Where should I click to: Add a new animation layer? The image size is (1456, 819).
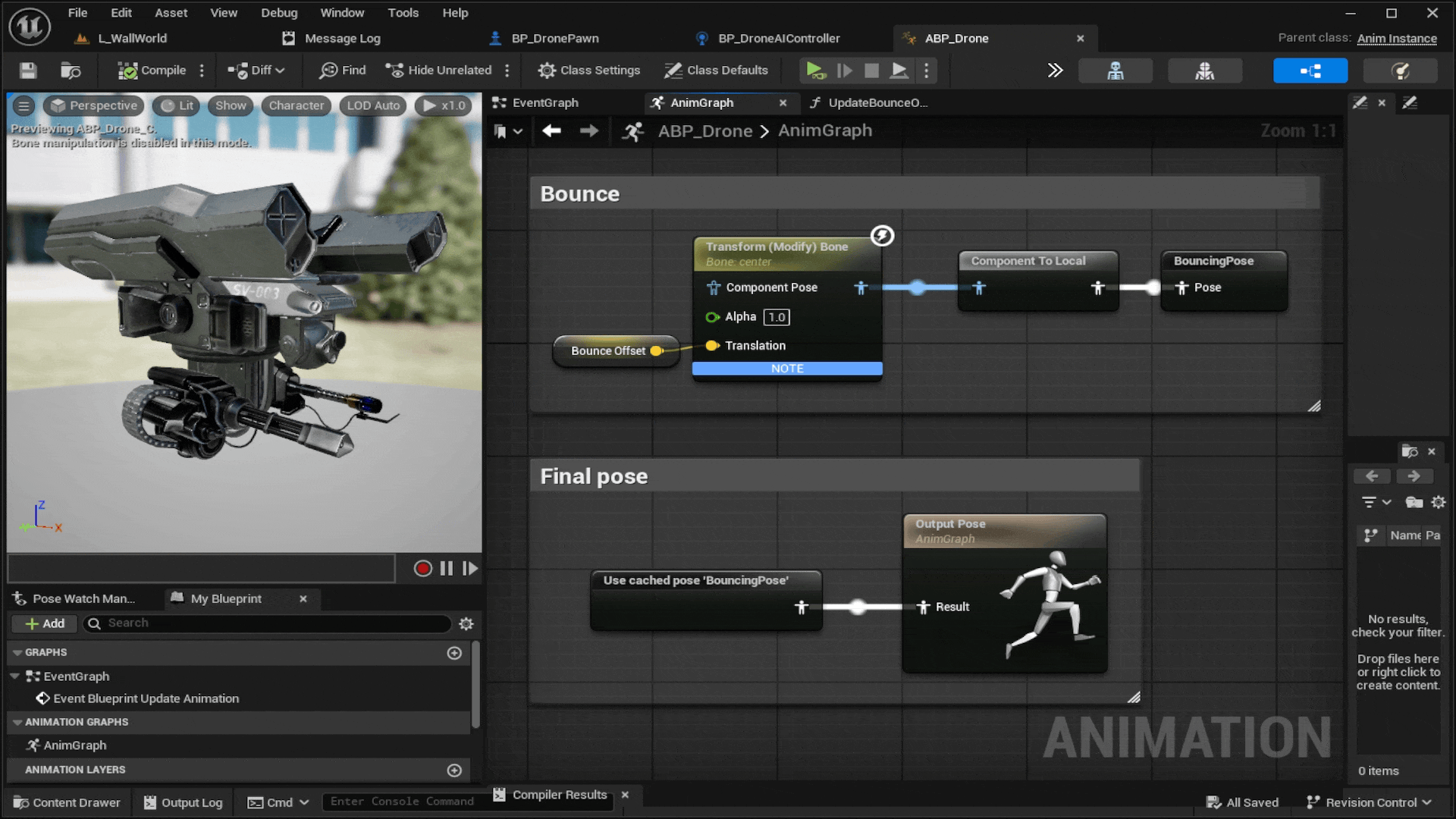pyautogui.click(x=454, y=770)
